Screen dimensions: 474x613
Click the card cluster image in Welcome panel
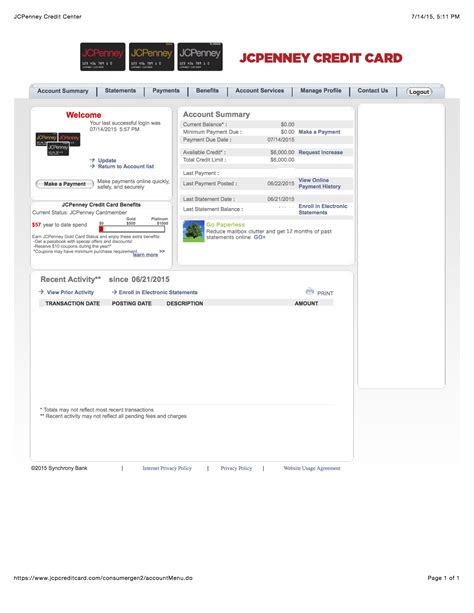click(x=58, y=144)
